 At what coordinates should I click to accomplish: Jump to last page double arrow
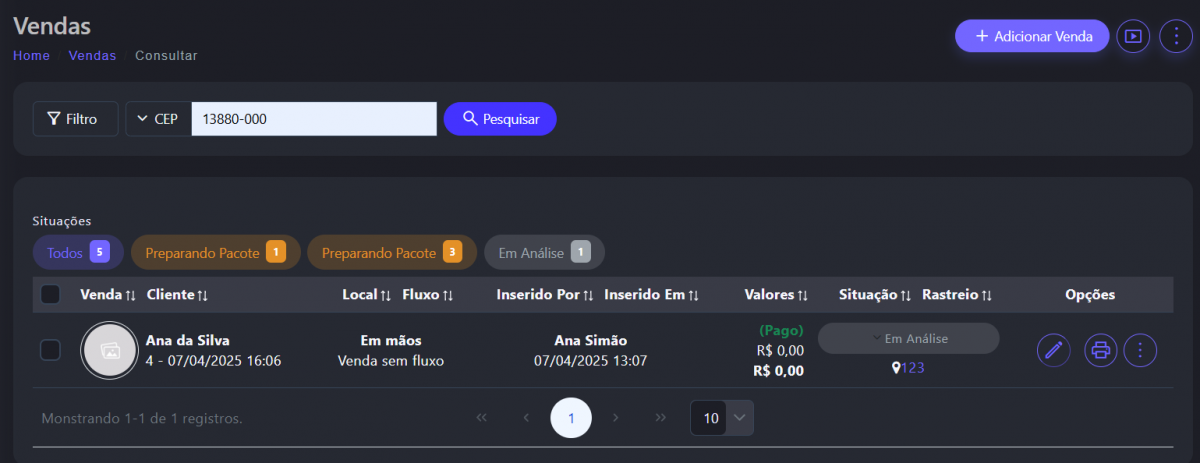[x=660, y=418]
